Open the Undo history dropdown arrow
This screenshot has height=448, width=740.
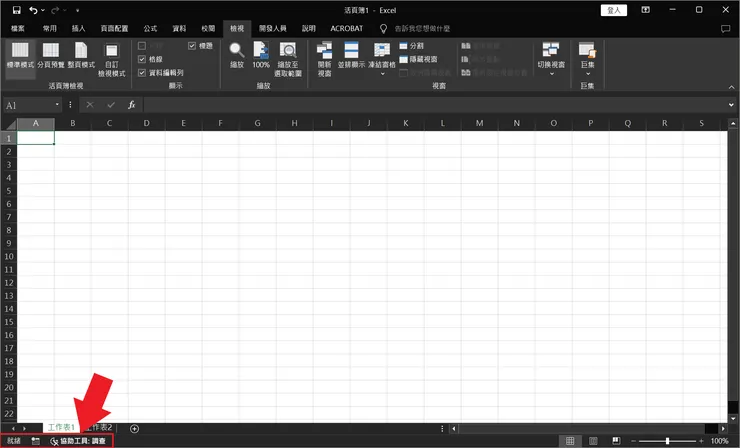(x=43, y=10)
